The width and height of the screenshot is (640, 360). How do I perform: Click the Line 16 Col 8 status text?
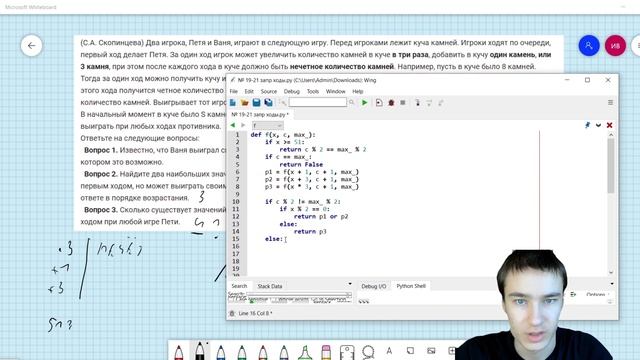[256, 313]
